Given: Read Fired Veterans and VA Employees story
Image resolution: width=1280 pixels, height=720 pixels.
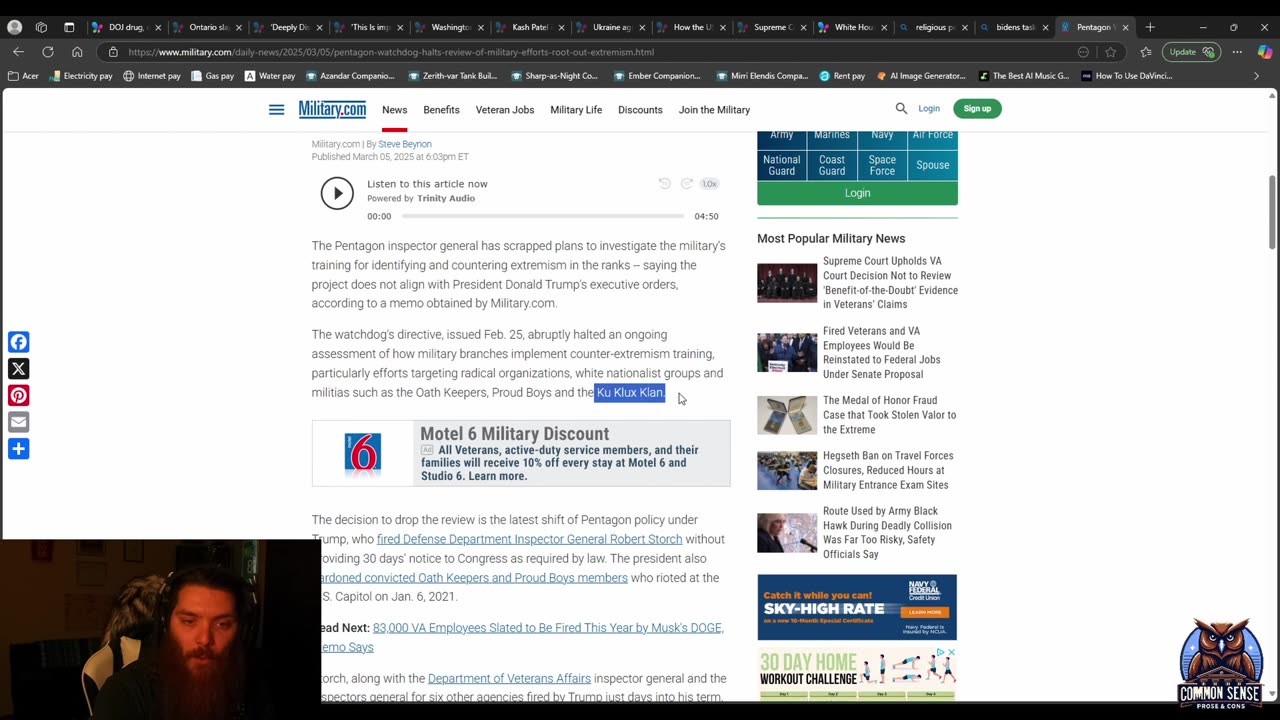Looking at the screenshot, I should pos(881,353).
